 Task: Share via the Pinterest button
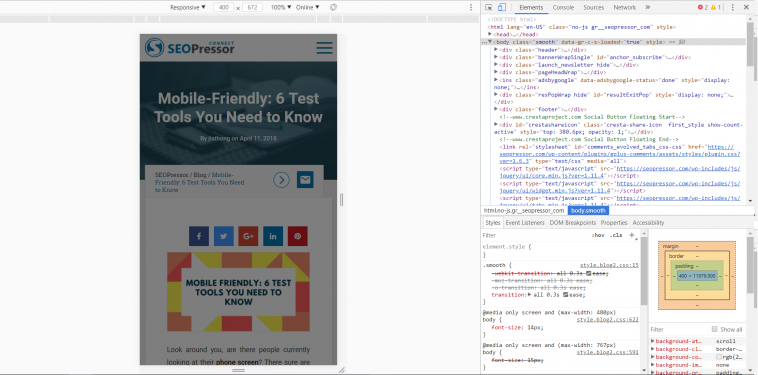pos(298,236)
